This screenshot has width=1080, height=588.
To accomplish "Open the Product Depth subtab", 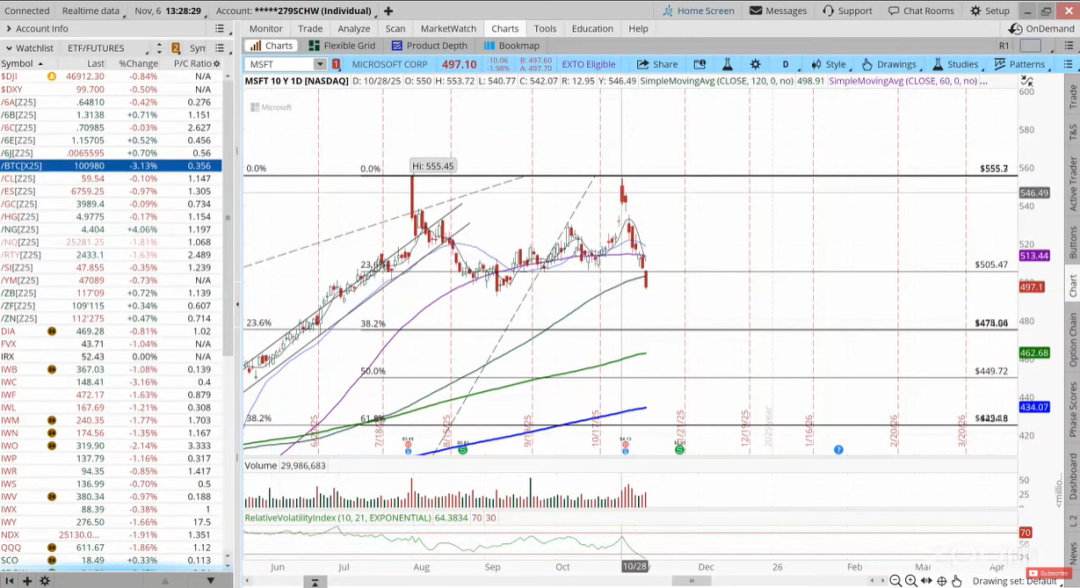I will point(429,45).
